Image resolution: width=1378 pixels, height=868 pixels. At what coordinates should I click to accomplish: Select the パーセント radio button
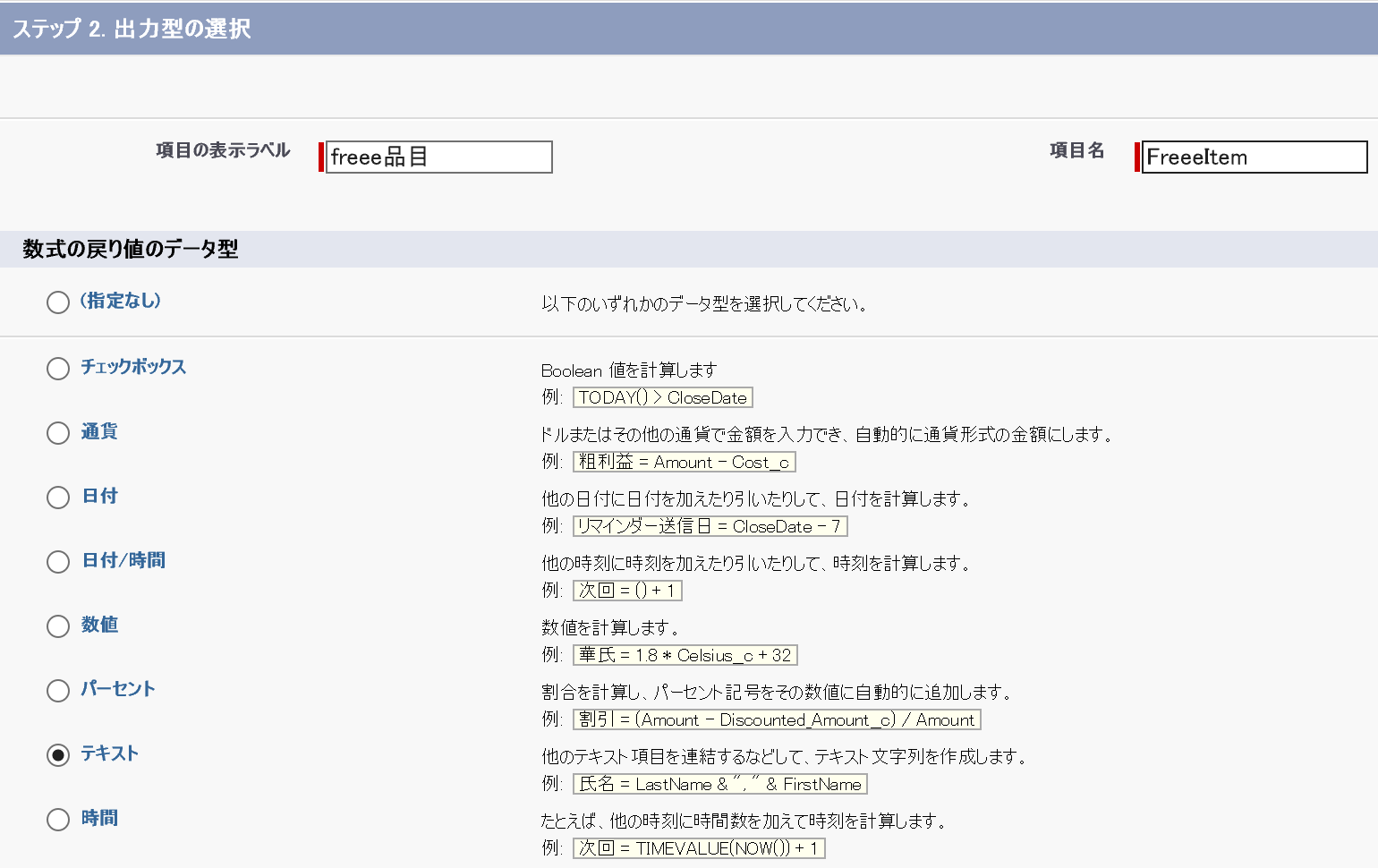[x=58, y=691]
